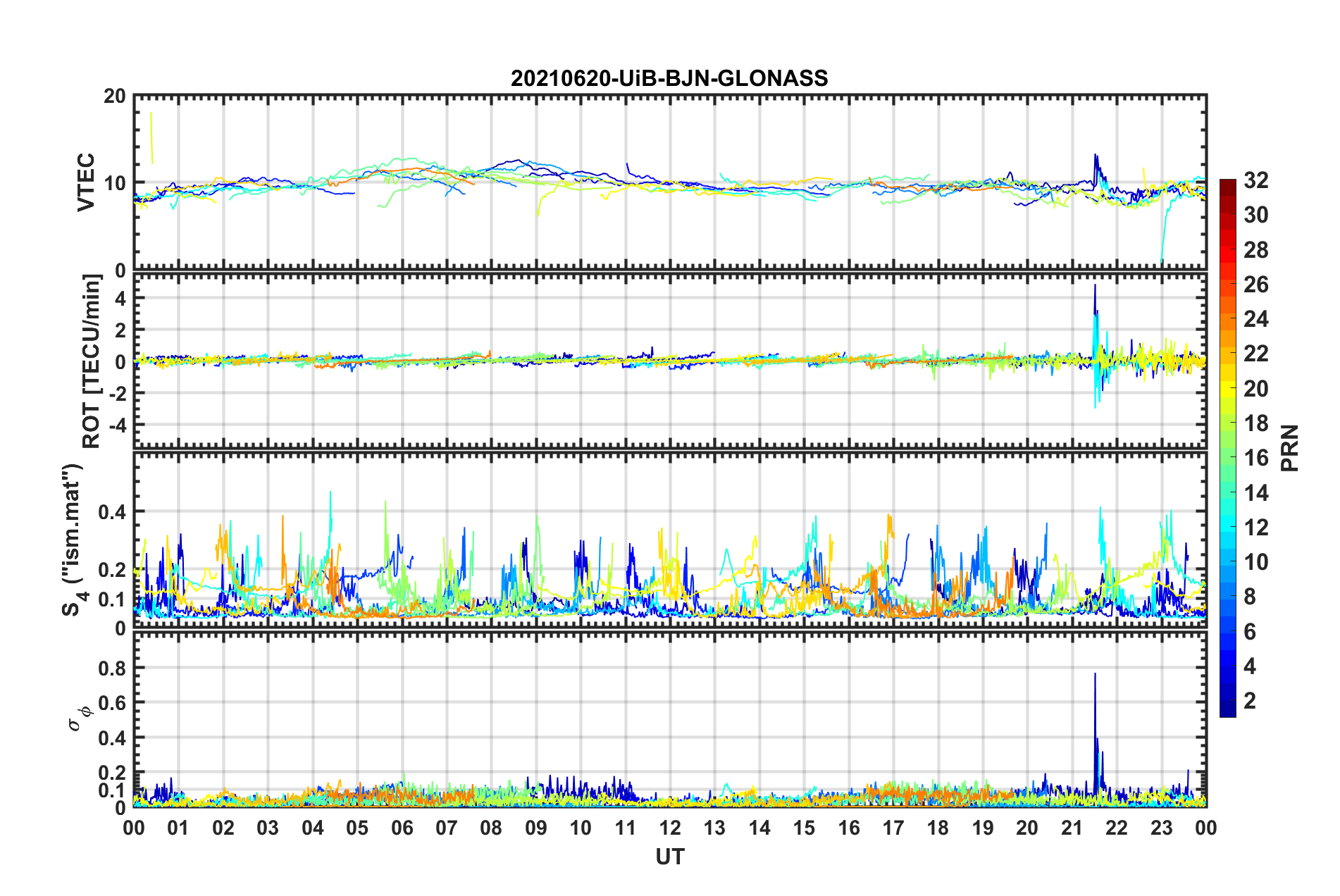This screenshot has height=896, width=1340.
Task: Click the PRN colorbar label
Action: pos(1290,448)
